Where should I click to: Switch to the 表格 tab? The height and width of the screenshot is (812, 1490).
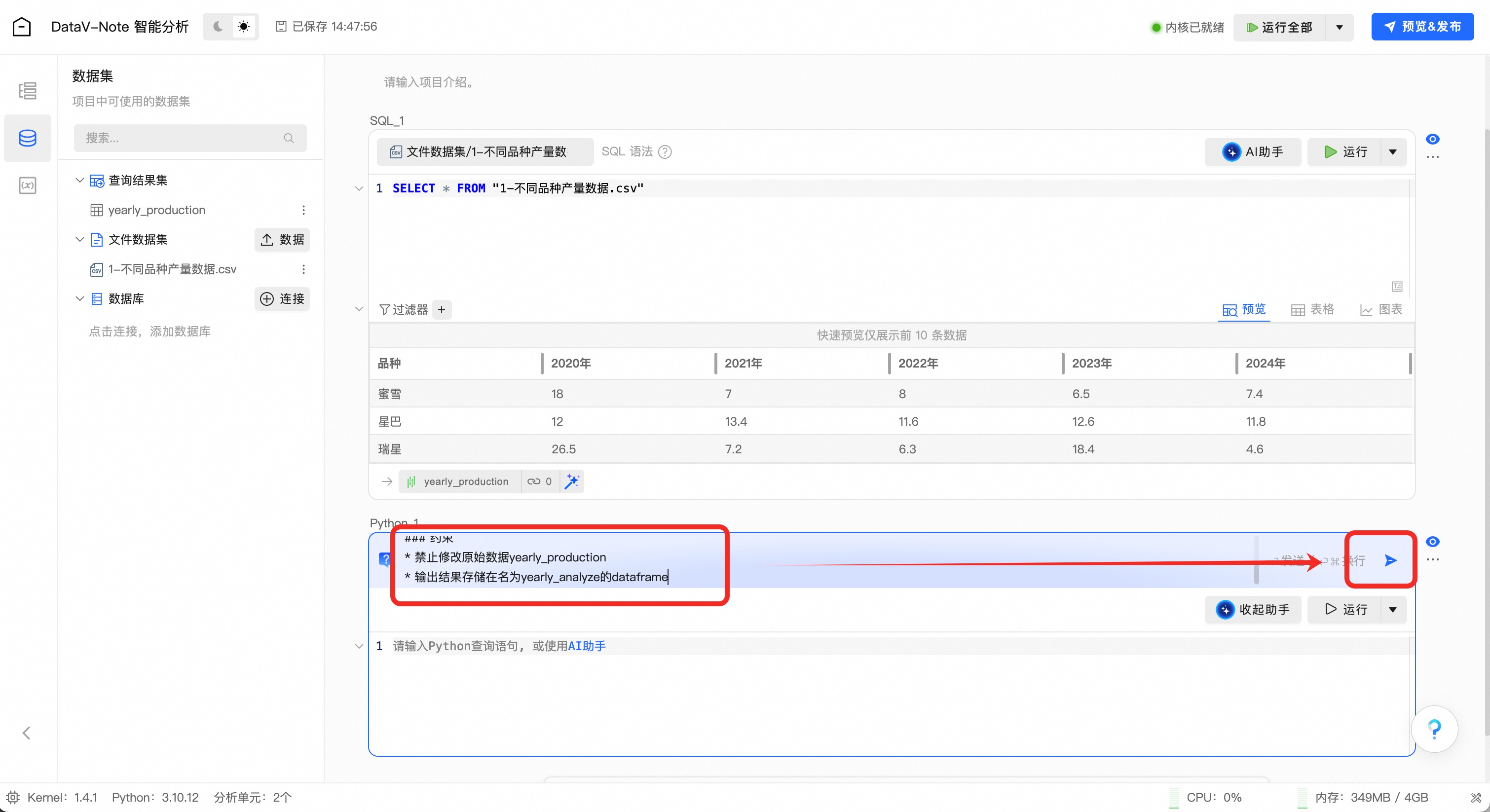[1312, 309]
